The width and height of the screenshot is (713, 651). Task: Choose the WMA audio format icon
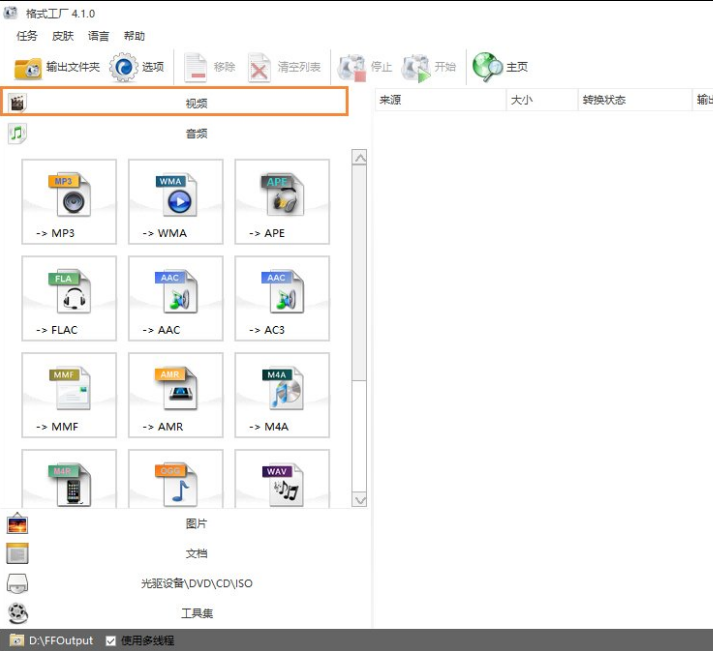(x=175, y=201)
